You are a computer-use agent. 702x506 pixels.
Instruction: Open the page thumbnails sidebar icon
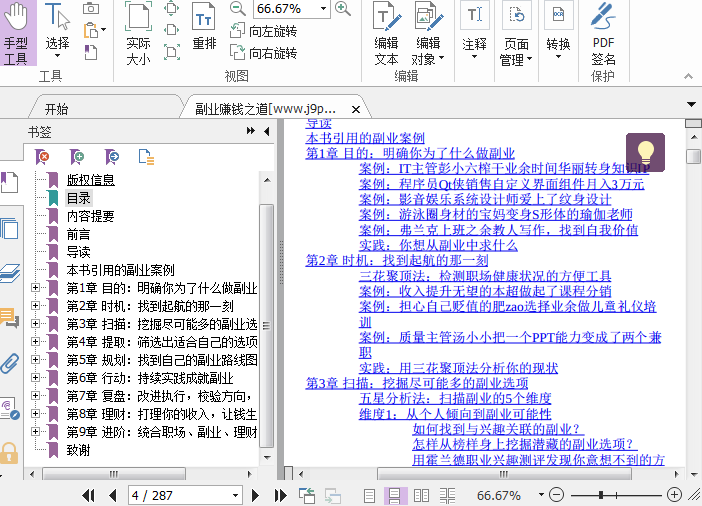click(x=10, y=229)
